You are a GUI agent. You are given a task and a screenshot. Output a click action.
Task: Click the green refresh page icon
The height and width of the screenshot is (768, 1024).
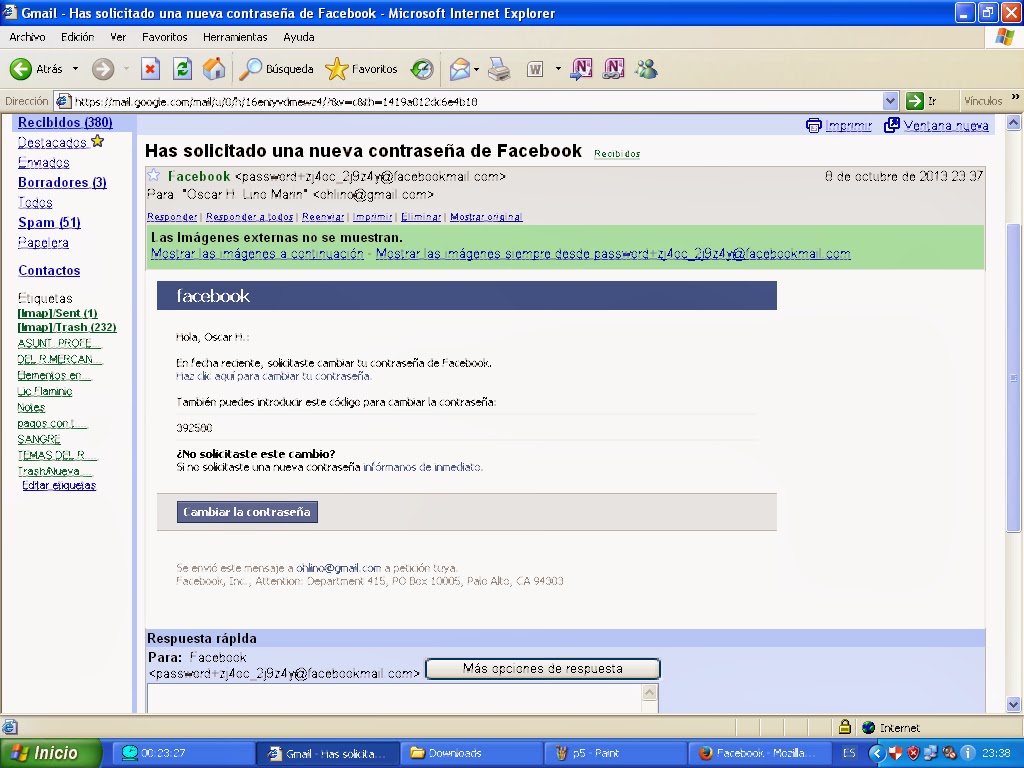click(182, 69)
